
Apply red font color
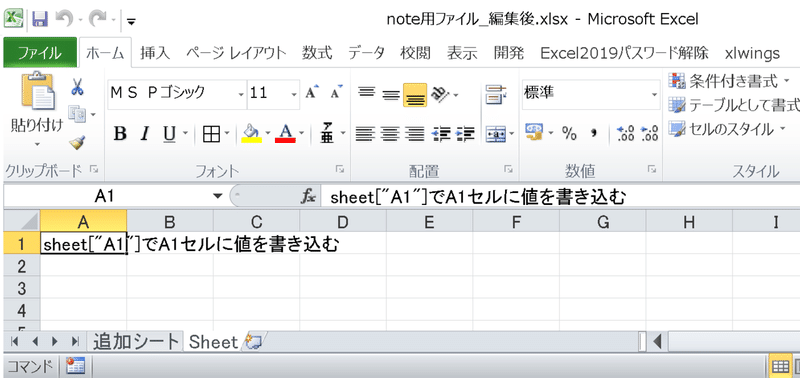coord(285,134)
